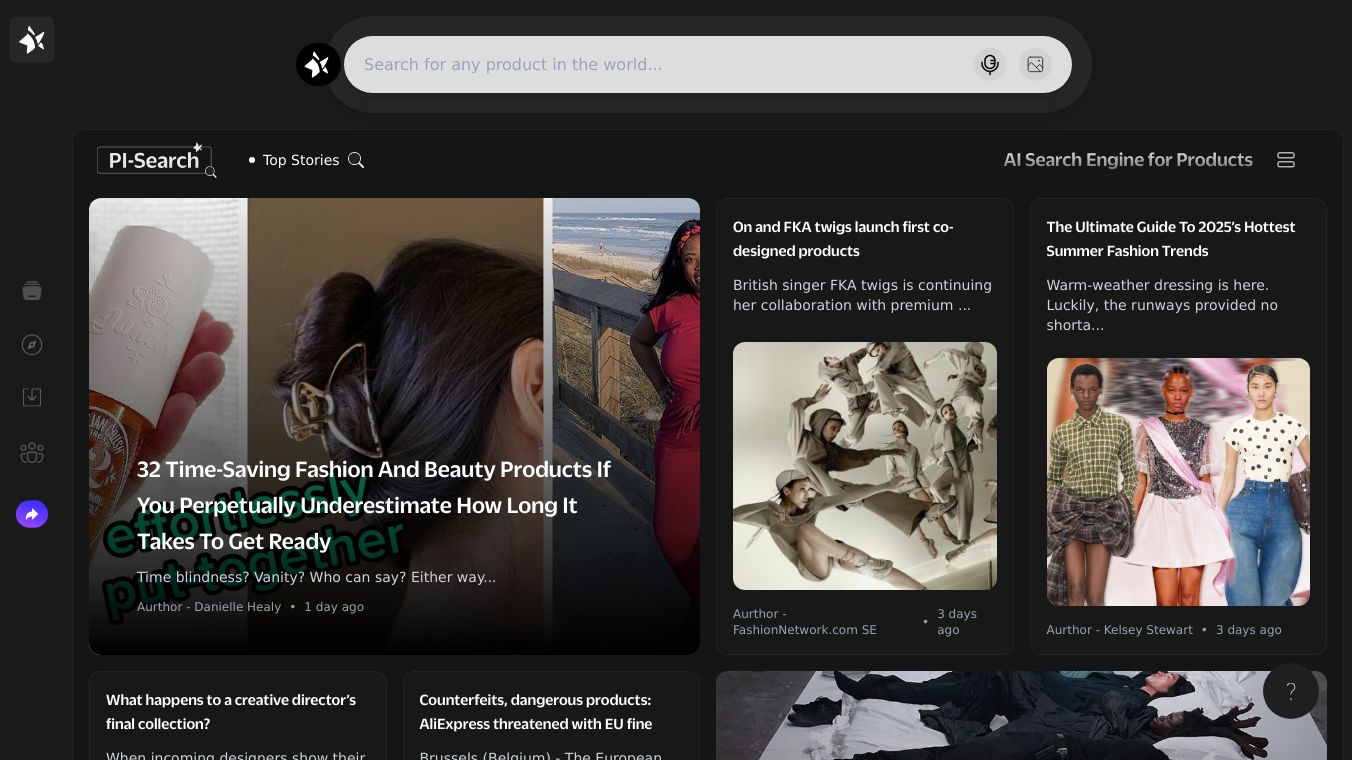
Task: Click the magnifier icon beside Top Stories
Action: [356, 160]
